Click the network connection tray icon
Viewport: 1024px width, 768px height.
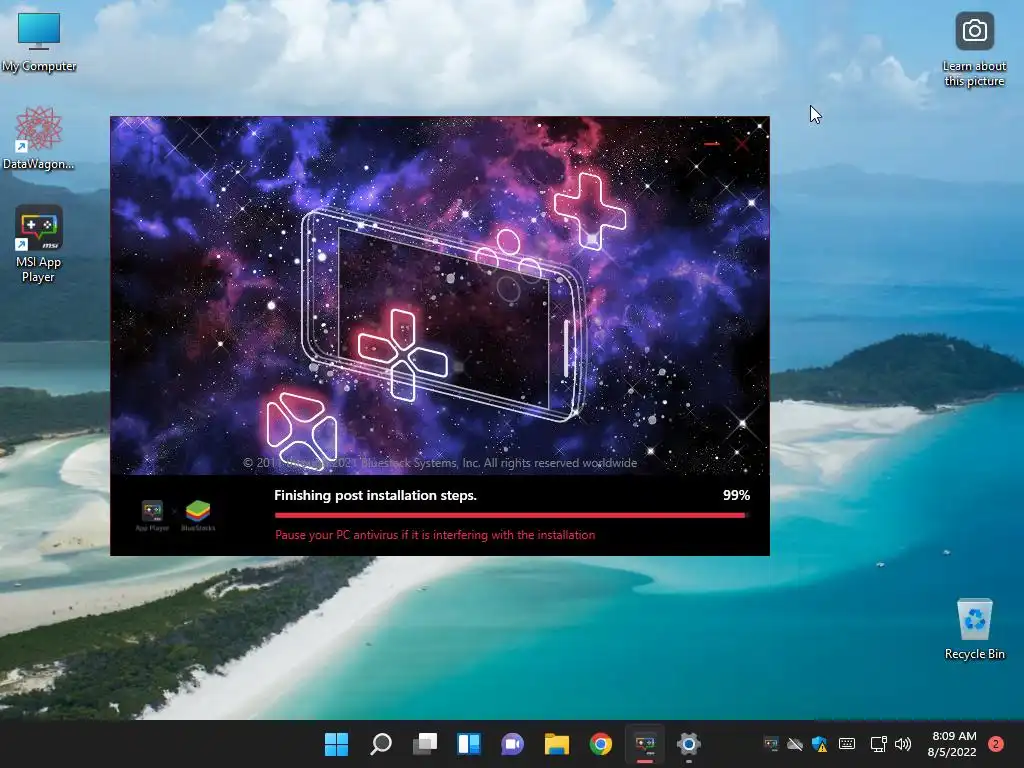[878, 744]
